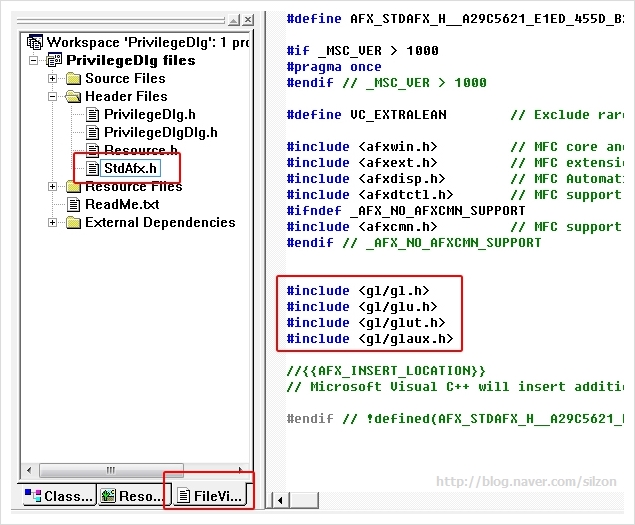
Task: Open PrivilegeDlg.h header file
Action: (x=149, y=115)
